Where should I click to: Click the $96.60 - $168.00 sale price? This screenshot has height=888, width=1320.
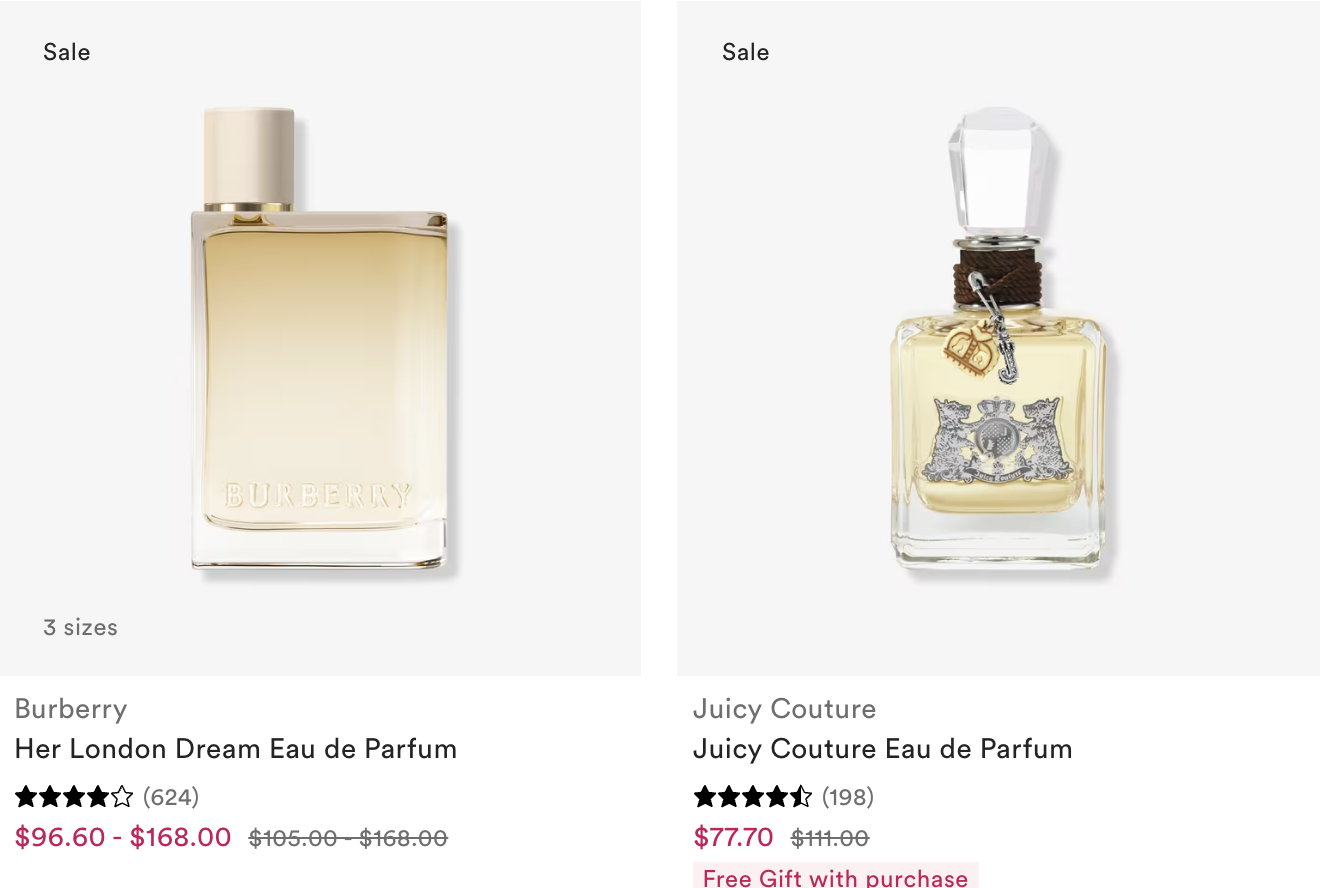123,837
